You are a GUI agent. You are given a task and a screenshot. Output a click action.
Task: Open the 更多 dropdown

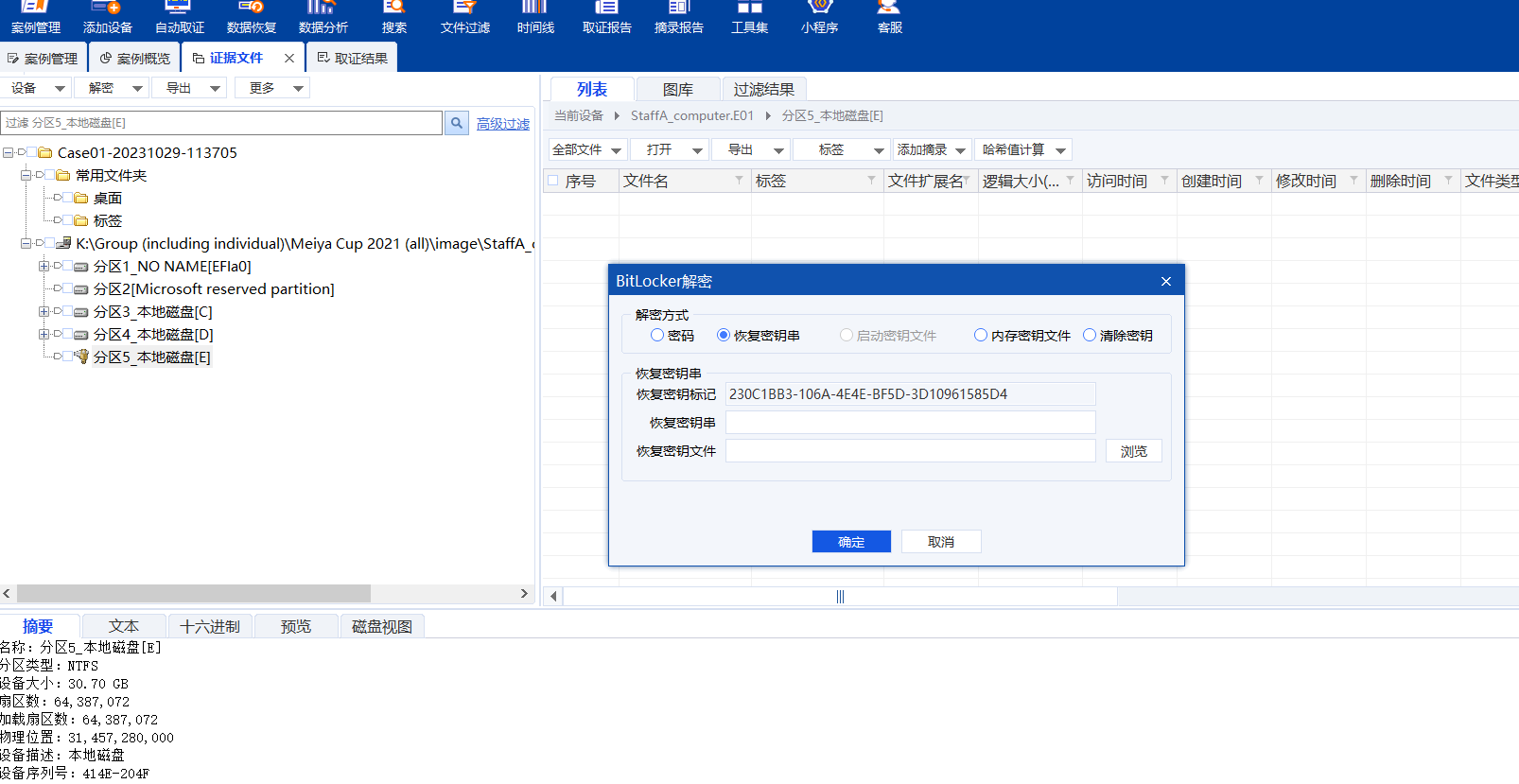(x=274, y=88)
